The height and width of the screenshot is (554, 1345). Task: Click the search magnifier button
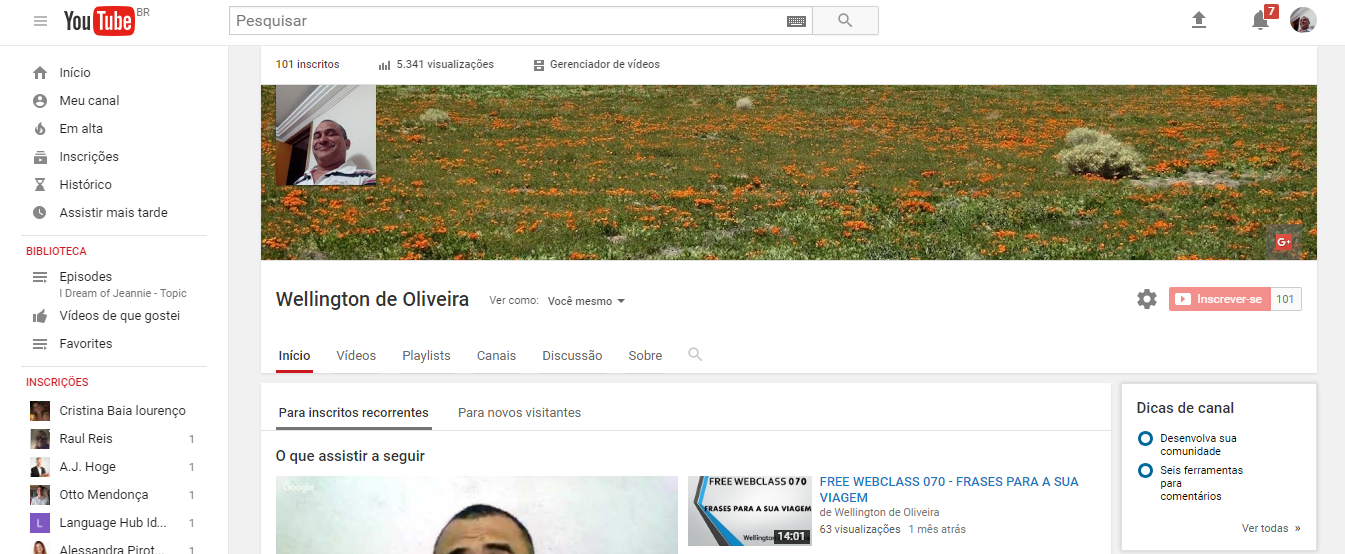coord(845,21)
